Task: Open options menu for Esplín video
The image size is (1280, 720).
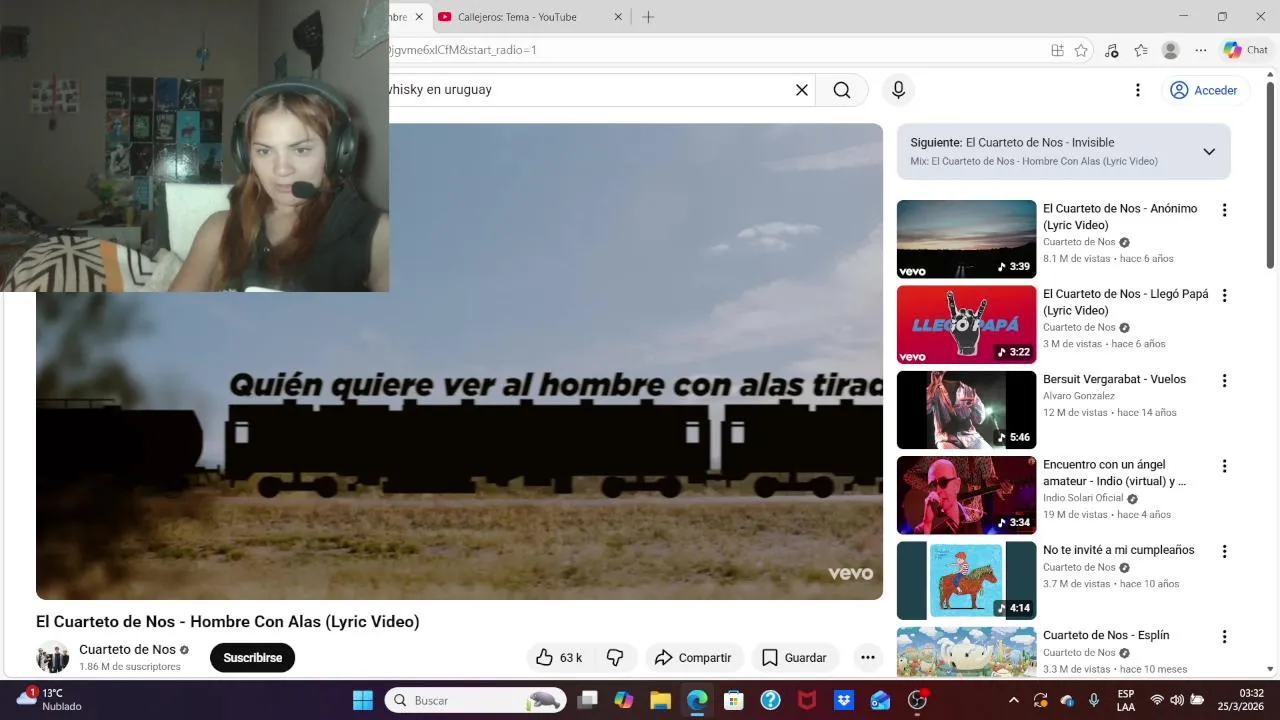Action: tap(1224, 637)
